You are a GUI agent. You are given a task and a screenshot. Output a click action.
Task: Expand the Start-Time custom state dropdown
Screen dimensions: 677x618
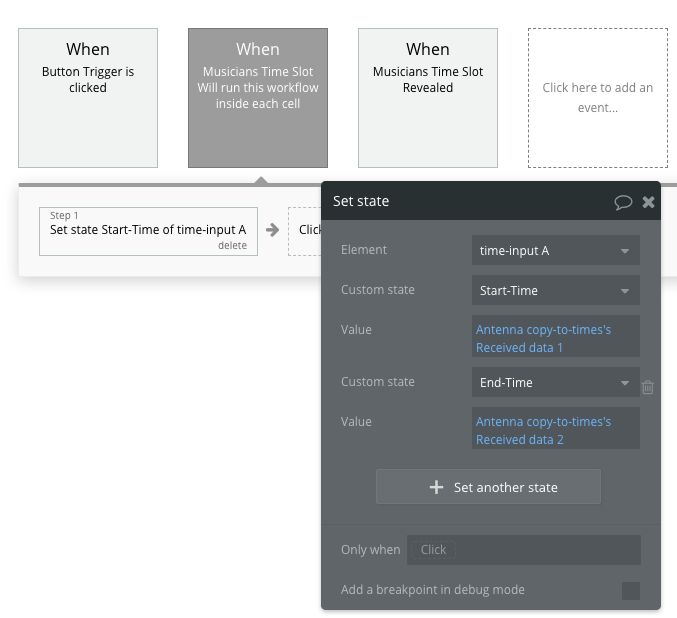click(555, 291)
